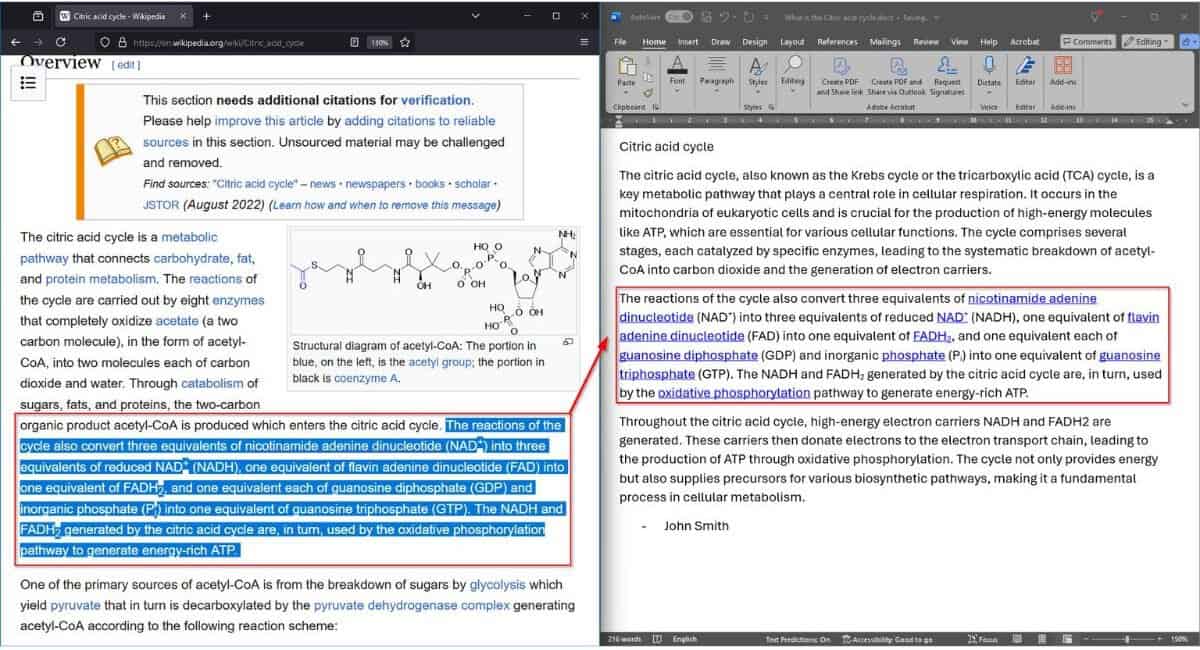Switch to Focus mode in Word status bar

click(982, 639)
